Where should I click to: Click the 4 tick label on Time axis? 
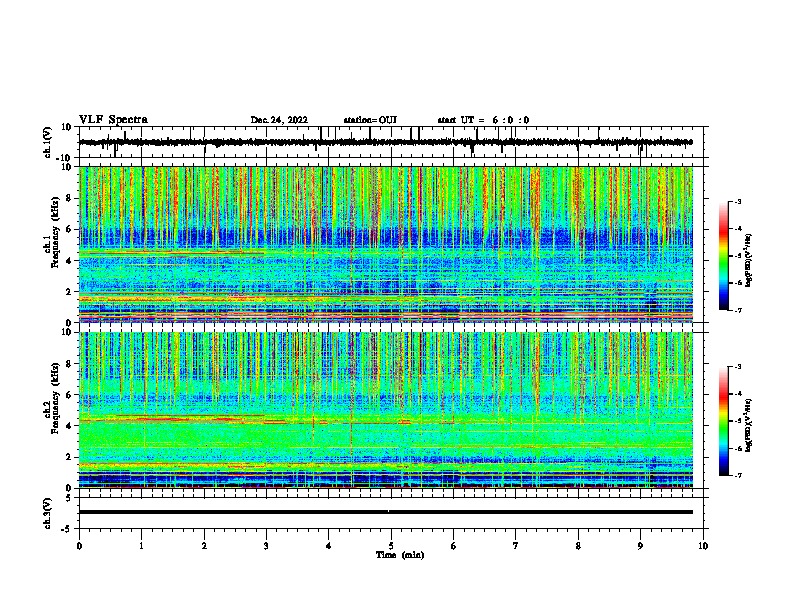click(x=329, y=546)
